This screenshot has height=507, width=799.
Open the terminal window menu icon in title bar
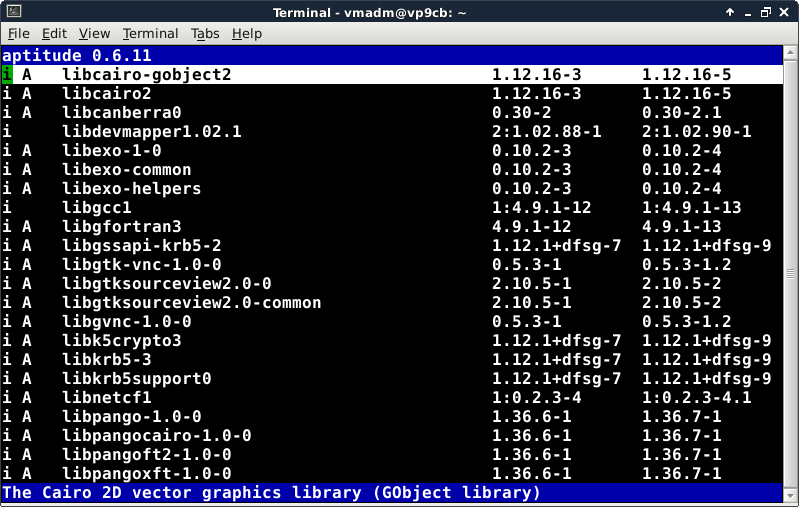click(11, 12)
